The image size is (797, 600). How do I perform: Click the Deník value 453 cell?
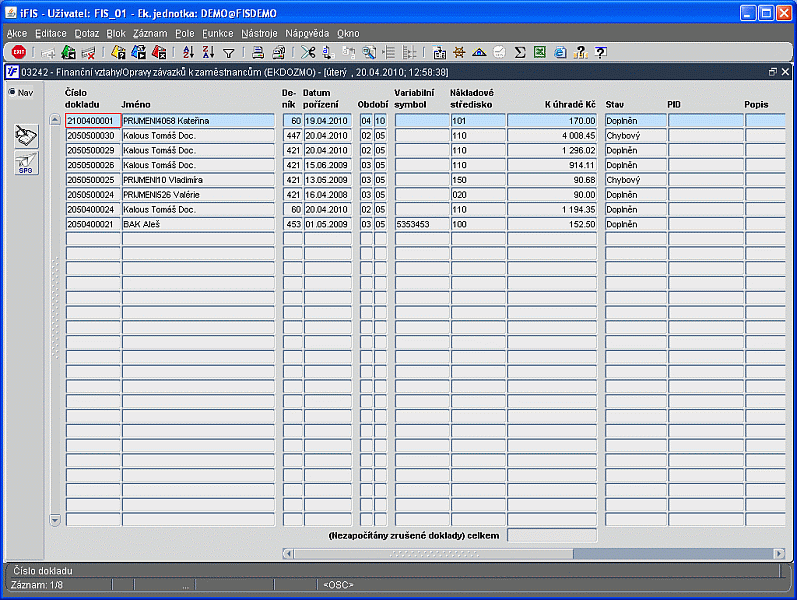coord(293,224)
